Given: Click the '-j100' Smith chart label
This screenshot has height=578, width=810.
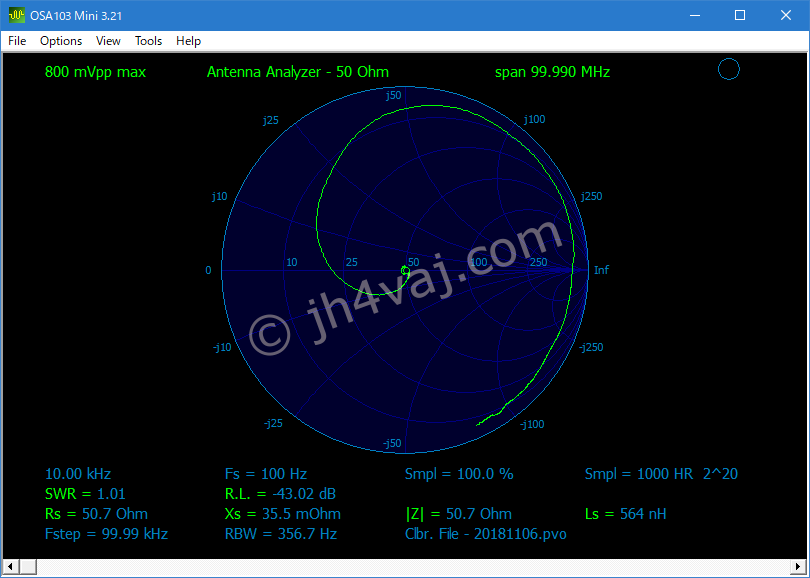Looking at the screenshot, I should click(532, 424).
